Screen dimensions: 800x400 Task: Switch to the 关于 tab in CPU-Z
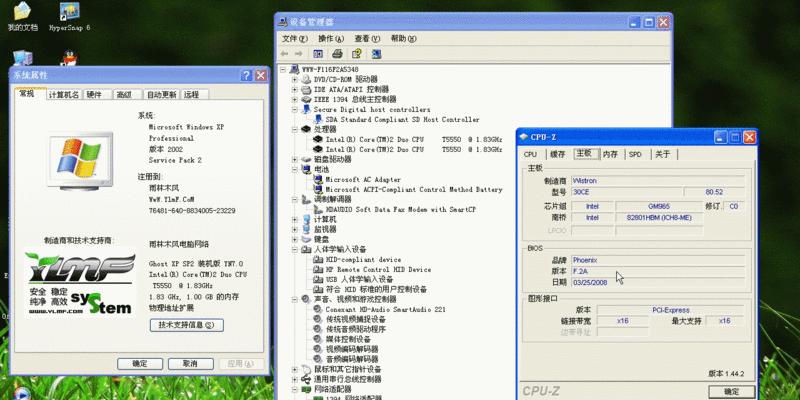(663, 154)
